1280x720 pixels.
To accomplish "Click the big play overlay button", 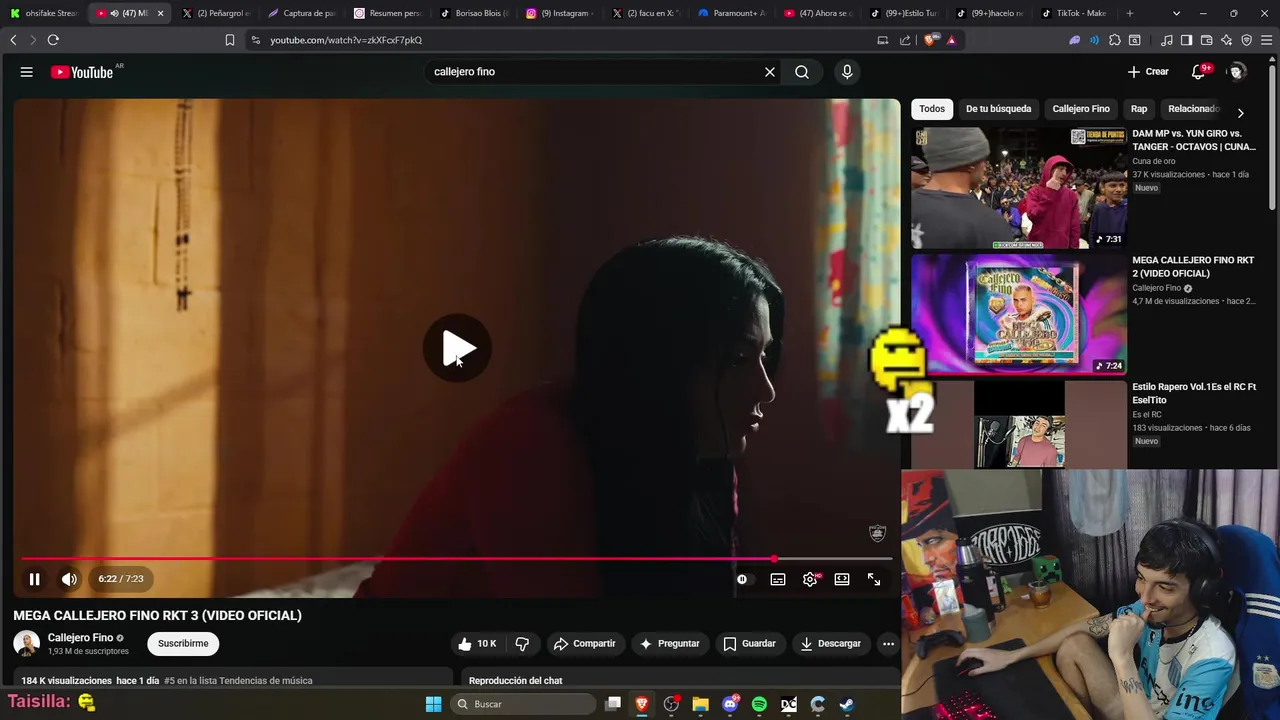I will pyautogui.click(x=457, y=348).
